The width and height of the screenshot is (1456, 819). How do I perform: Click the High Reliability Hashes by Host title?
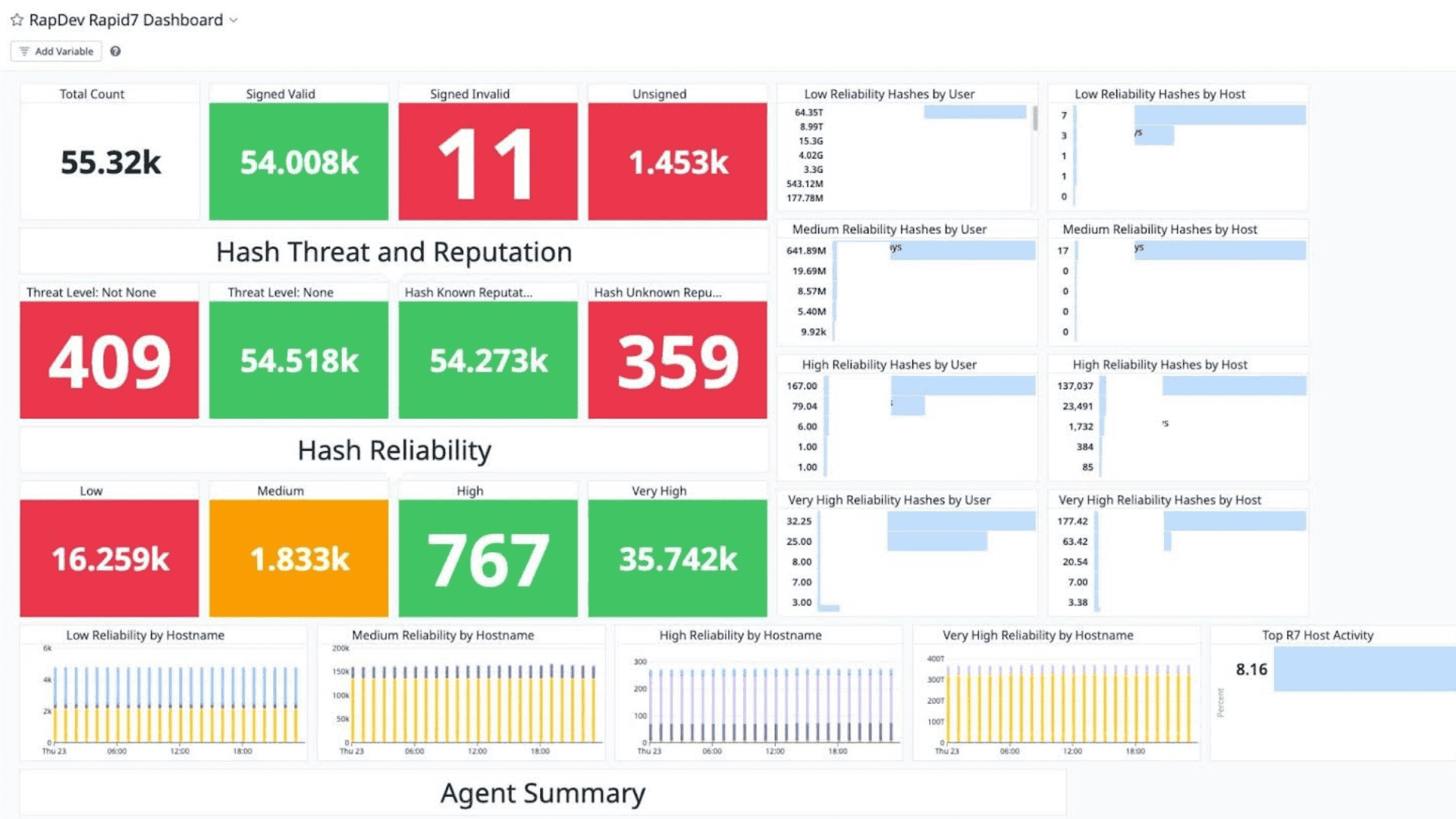point(1159,365)
